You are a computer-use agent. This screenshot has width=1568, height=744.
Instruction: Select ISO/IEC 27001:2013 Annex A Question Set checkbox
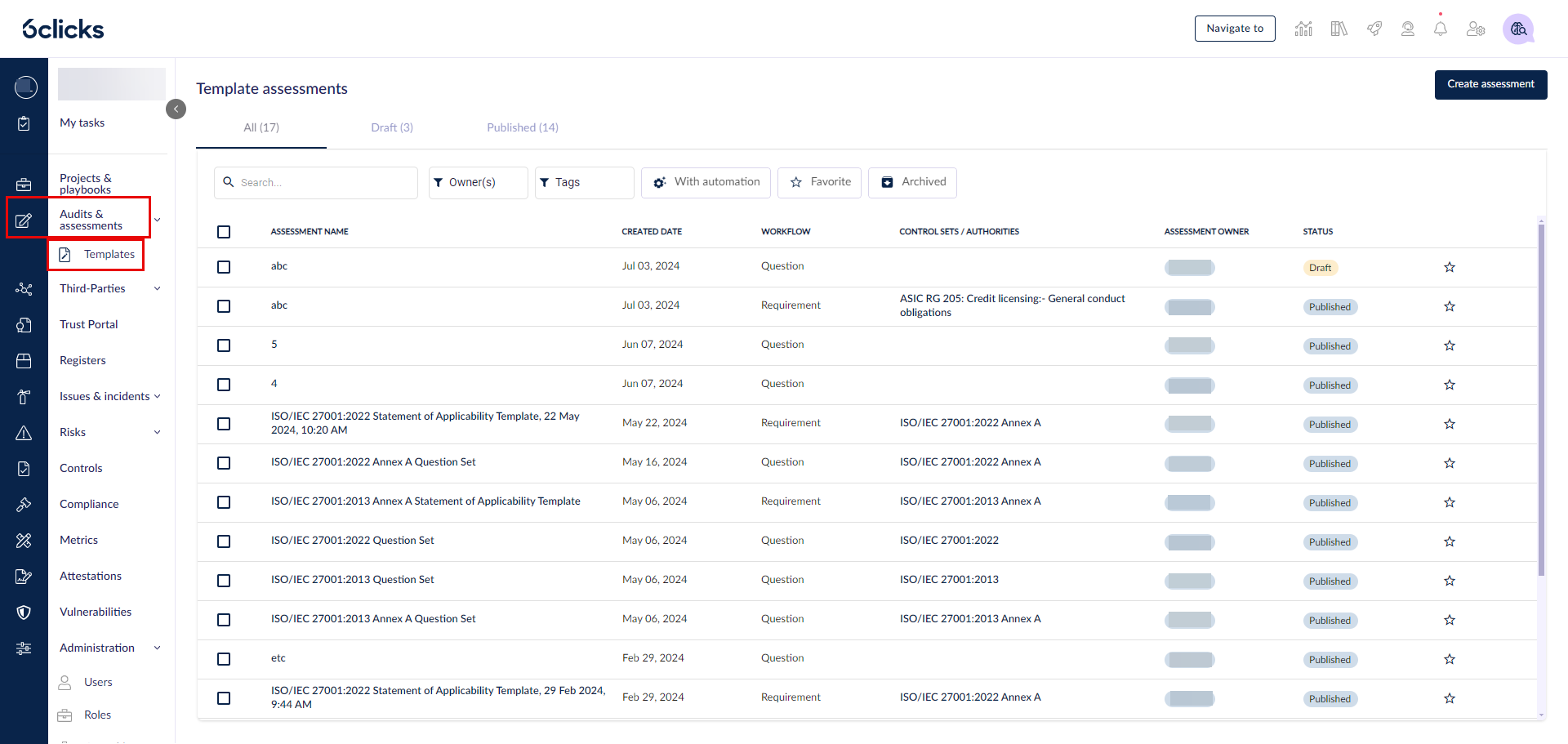click(224, 620)
